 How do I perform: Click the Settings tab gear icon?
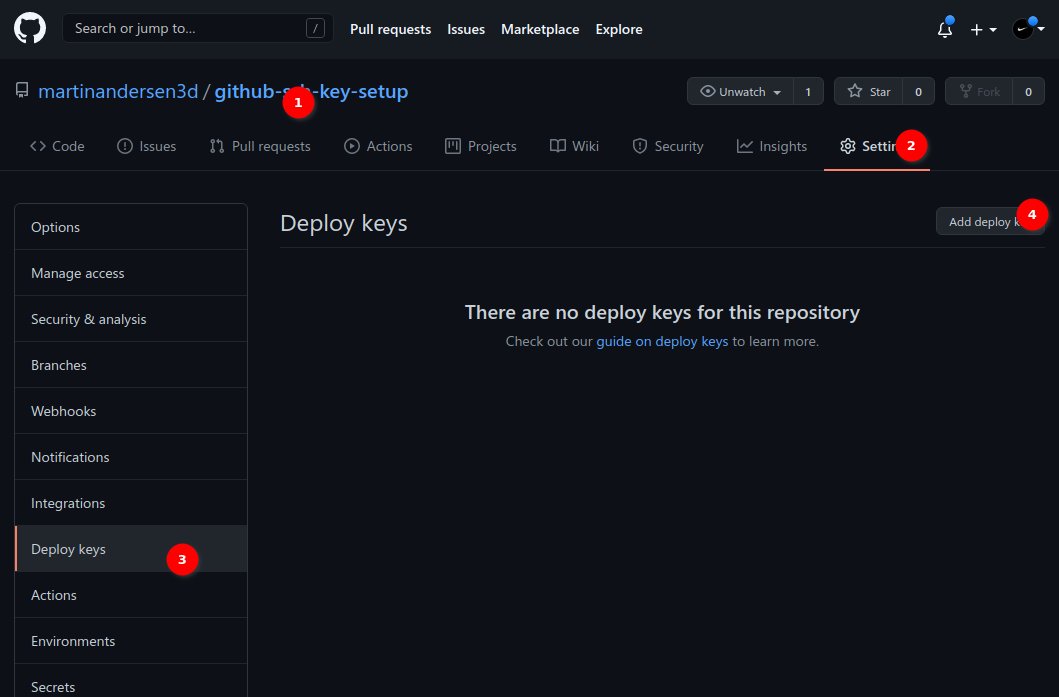coord(848,146)
